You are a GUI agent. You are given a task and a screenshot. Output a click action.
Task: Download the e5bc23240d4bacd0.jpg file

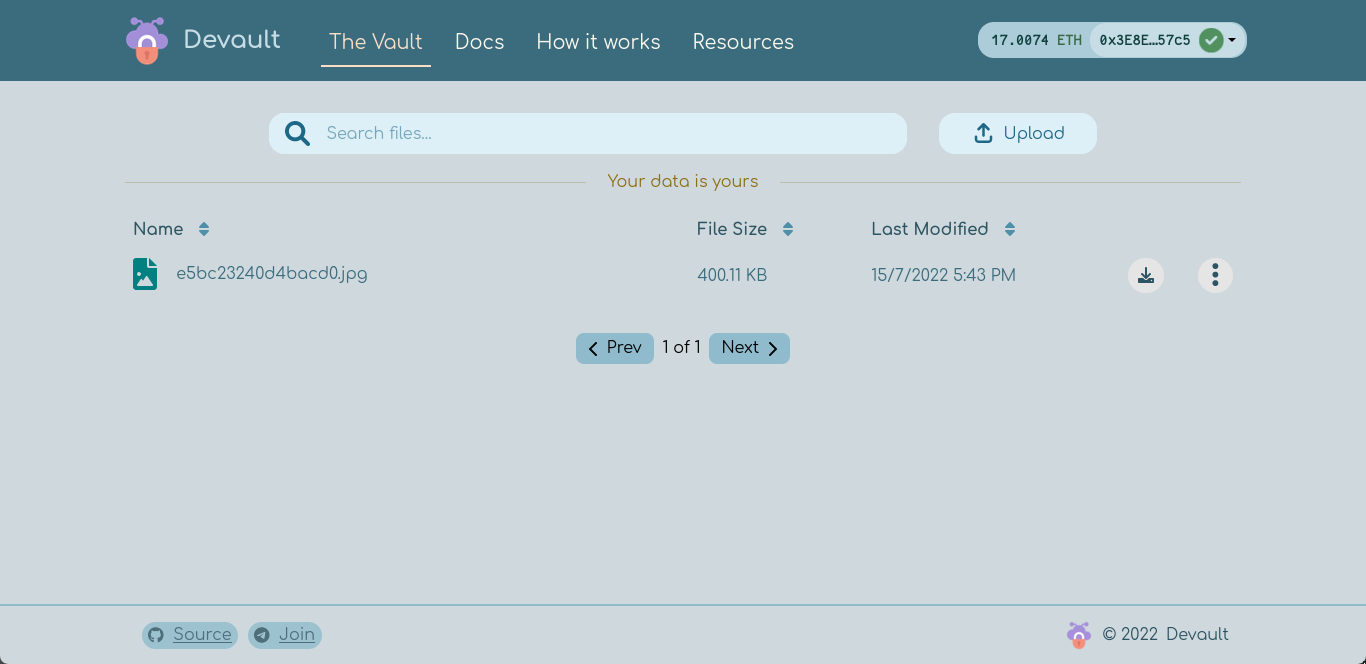pyautogui.click(x=1146, y=275)
